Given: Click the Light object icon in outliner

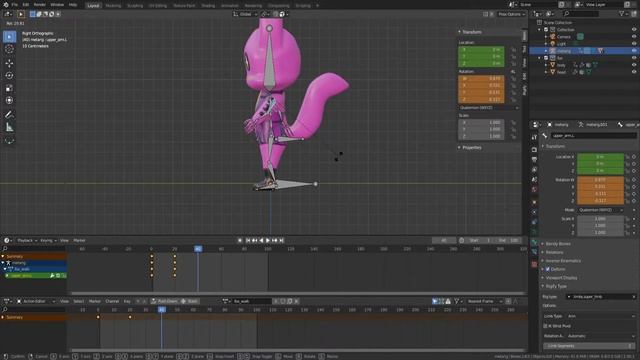Looking at the screenshot, I should coord(553,44).
